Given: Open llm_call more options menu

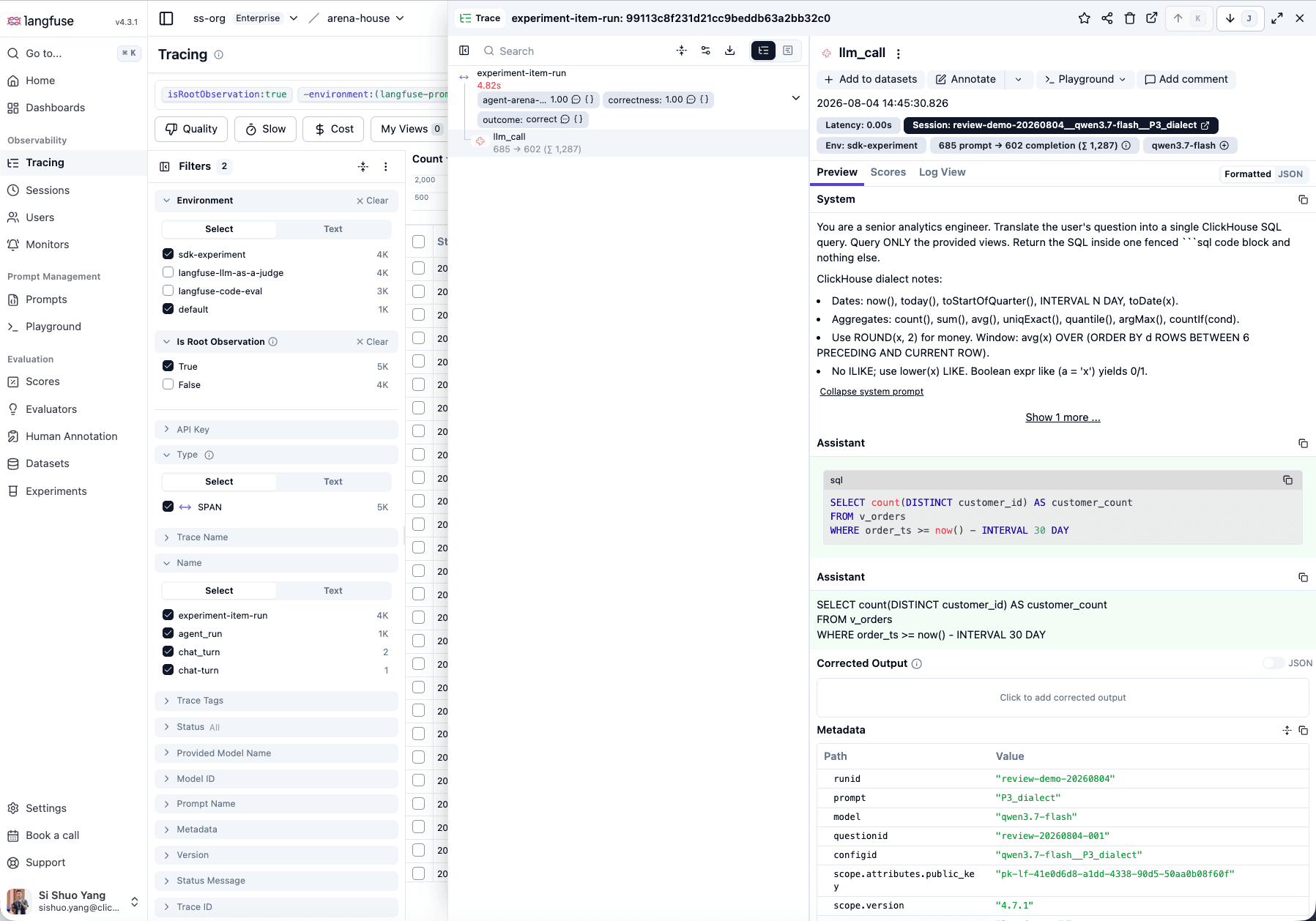Looking at the screenshot, I should pos(899,53).
